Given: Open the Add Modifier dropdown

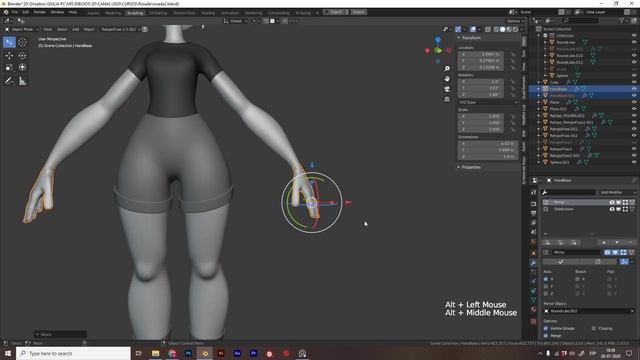Looking at the screenshot, I should tap(618, 192).
